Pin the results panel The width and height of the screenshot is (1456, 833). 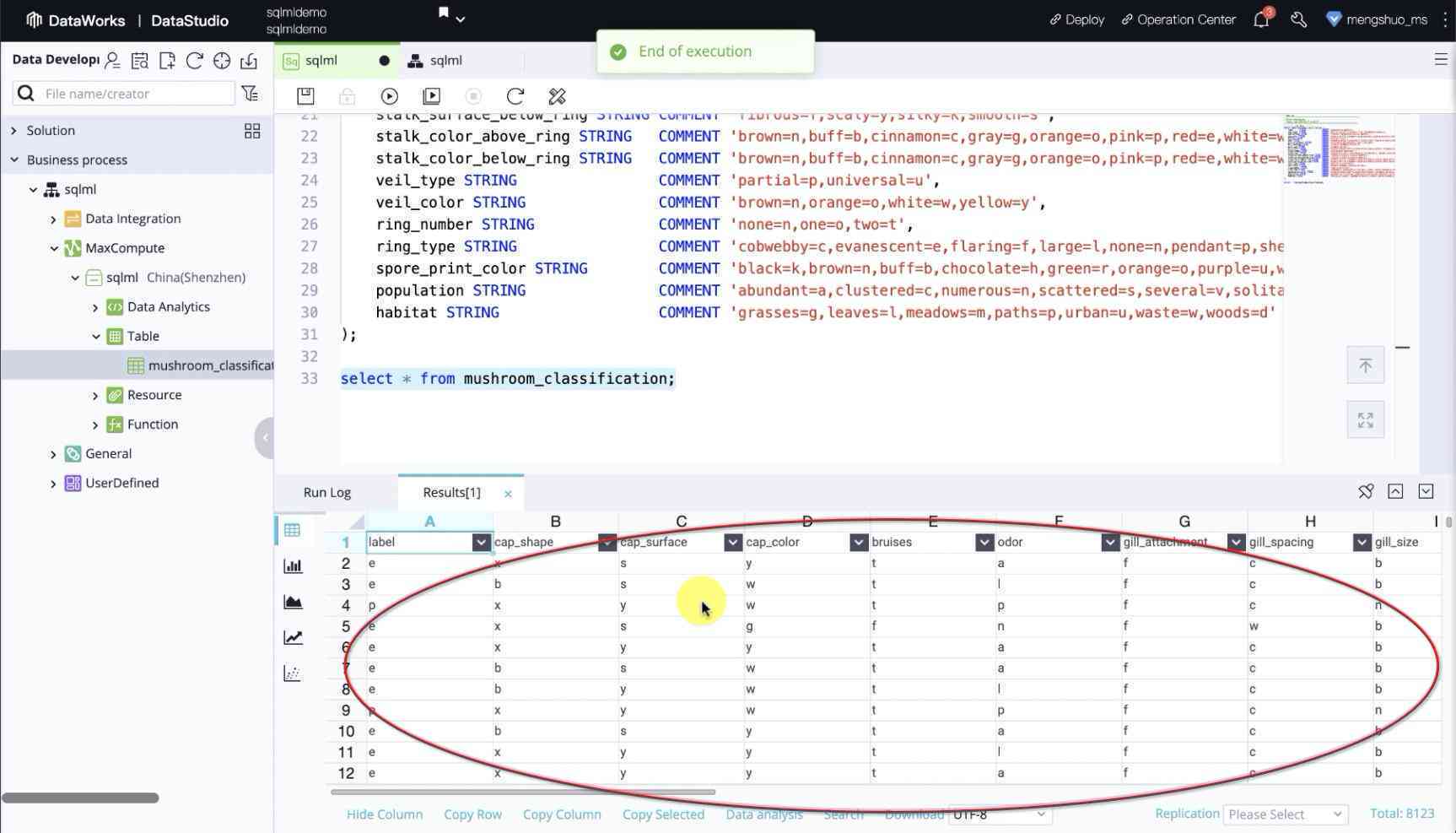coord(1366,491)
